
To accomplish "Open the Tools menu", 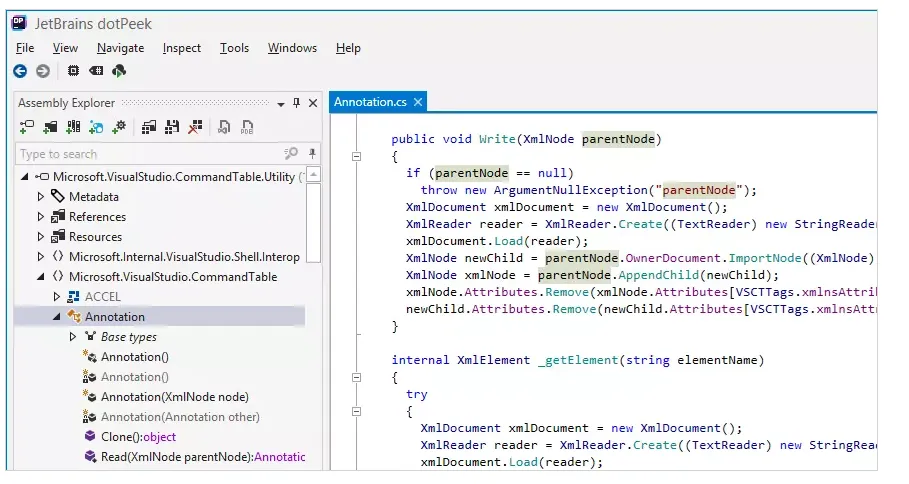I will (234, 48).
